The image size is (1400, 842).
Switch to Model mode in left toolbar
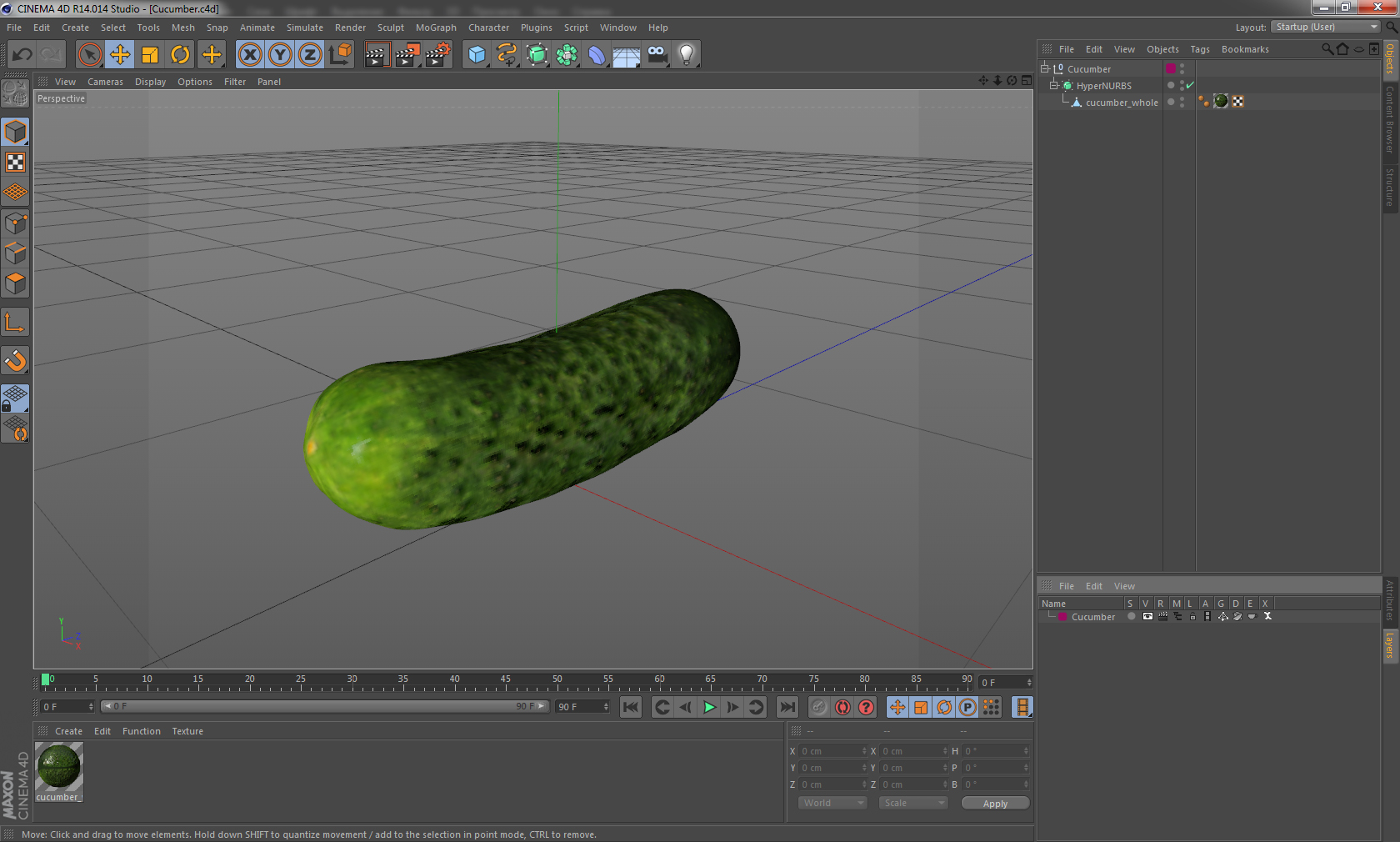click(15, 132)
